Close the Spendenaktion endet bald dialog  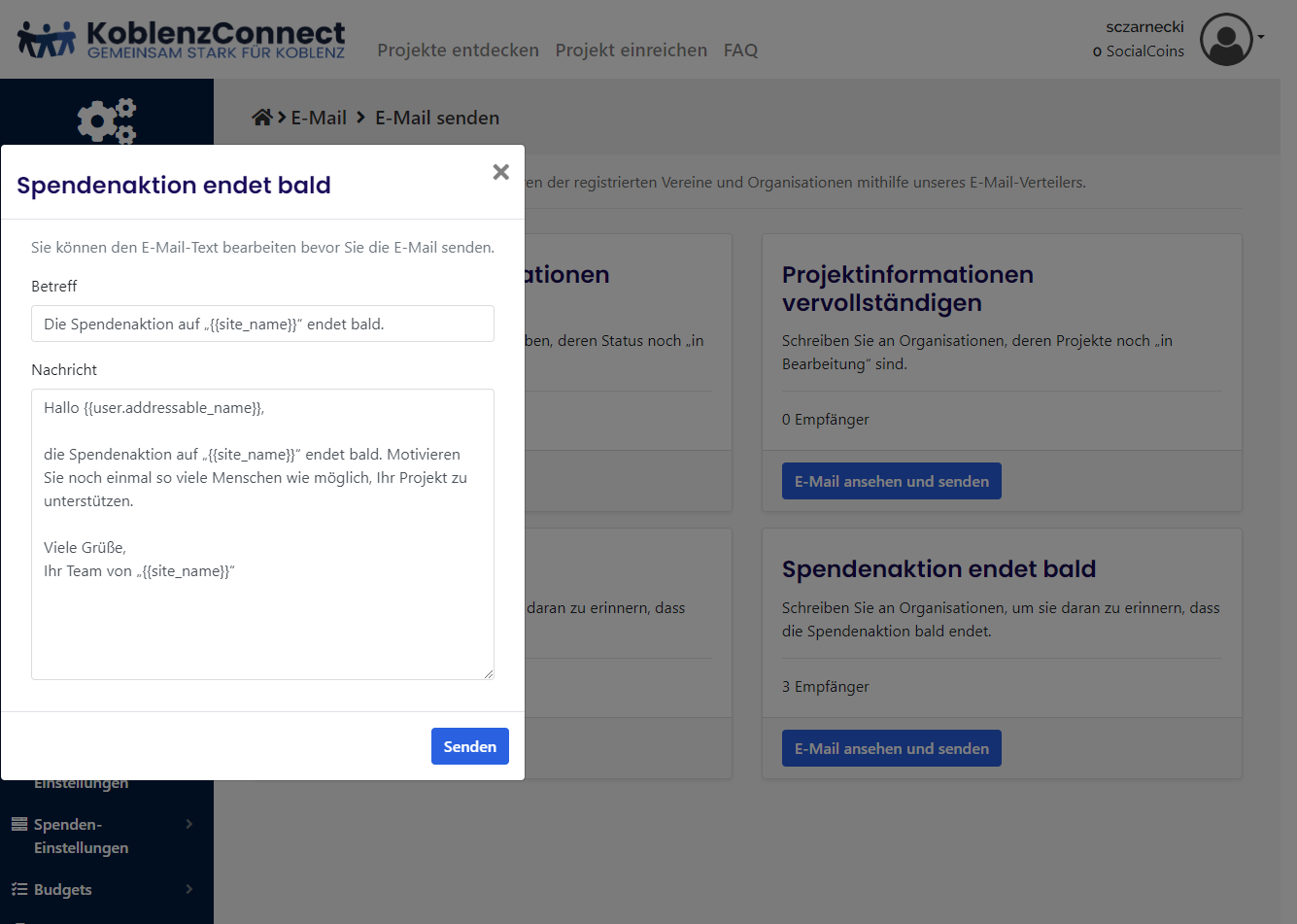tap(500, 172)
